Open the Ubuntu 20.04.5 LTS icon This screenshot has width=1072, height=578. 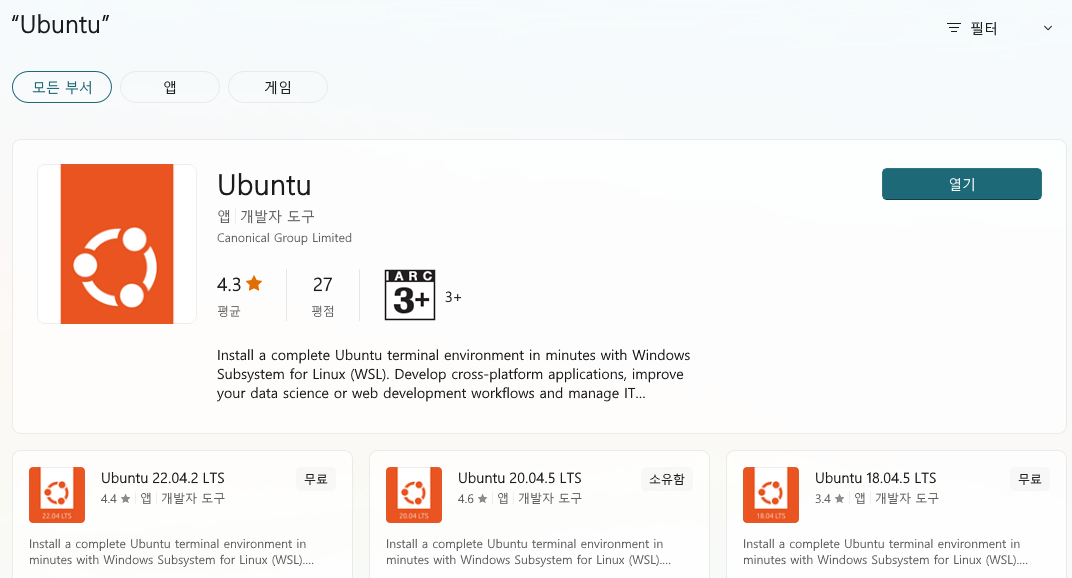pyautogui.click(x=414, y=495)
